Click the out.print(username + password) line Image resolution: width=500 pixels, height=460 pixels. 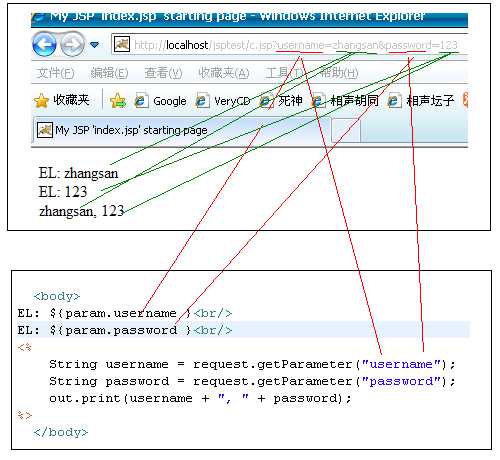click(200, 398)
